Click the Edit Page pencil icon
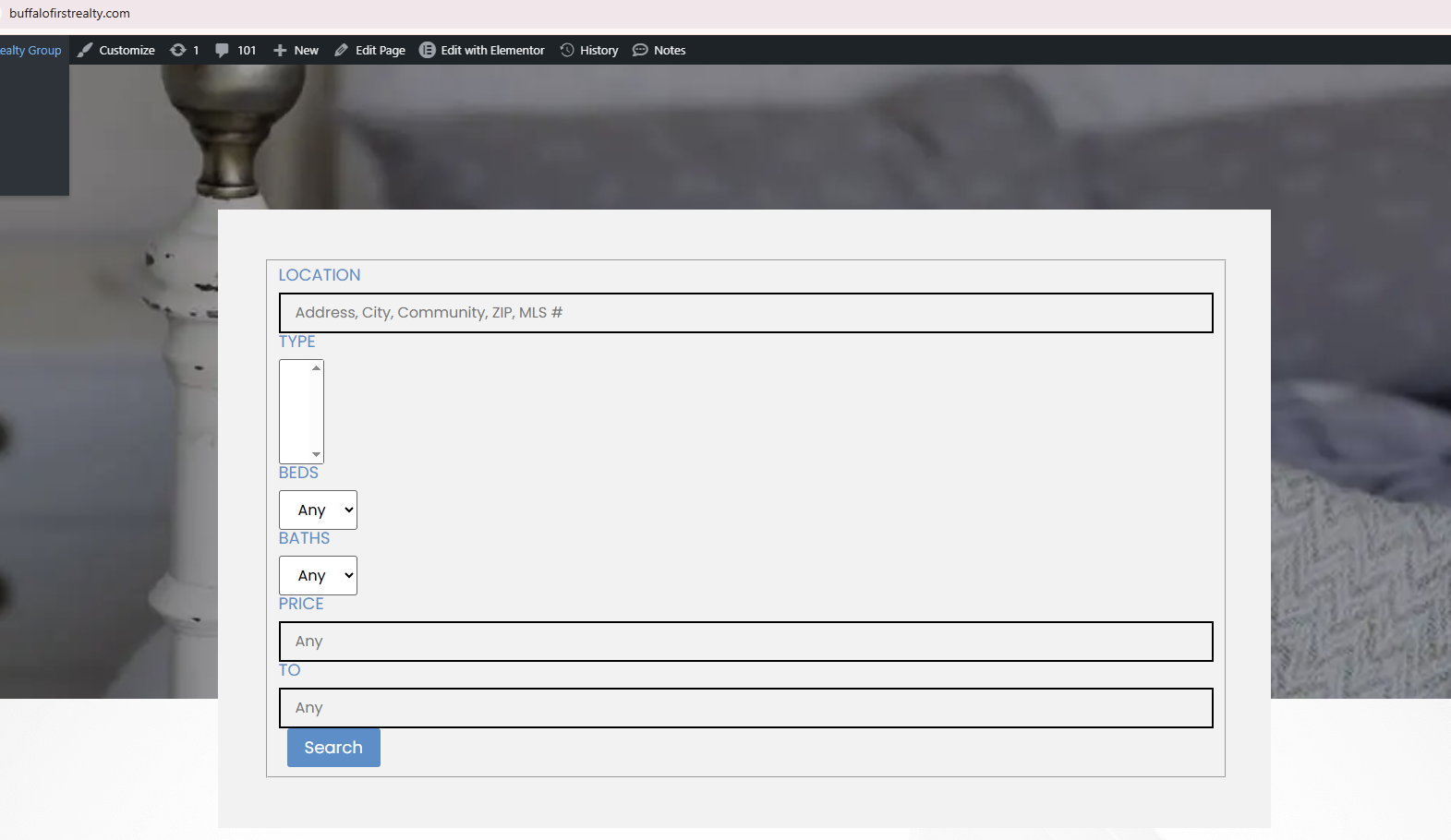The image size is (1451, 840). [341, 50]
